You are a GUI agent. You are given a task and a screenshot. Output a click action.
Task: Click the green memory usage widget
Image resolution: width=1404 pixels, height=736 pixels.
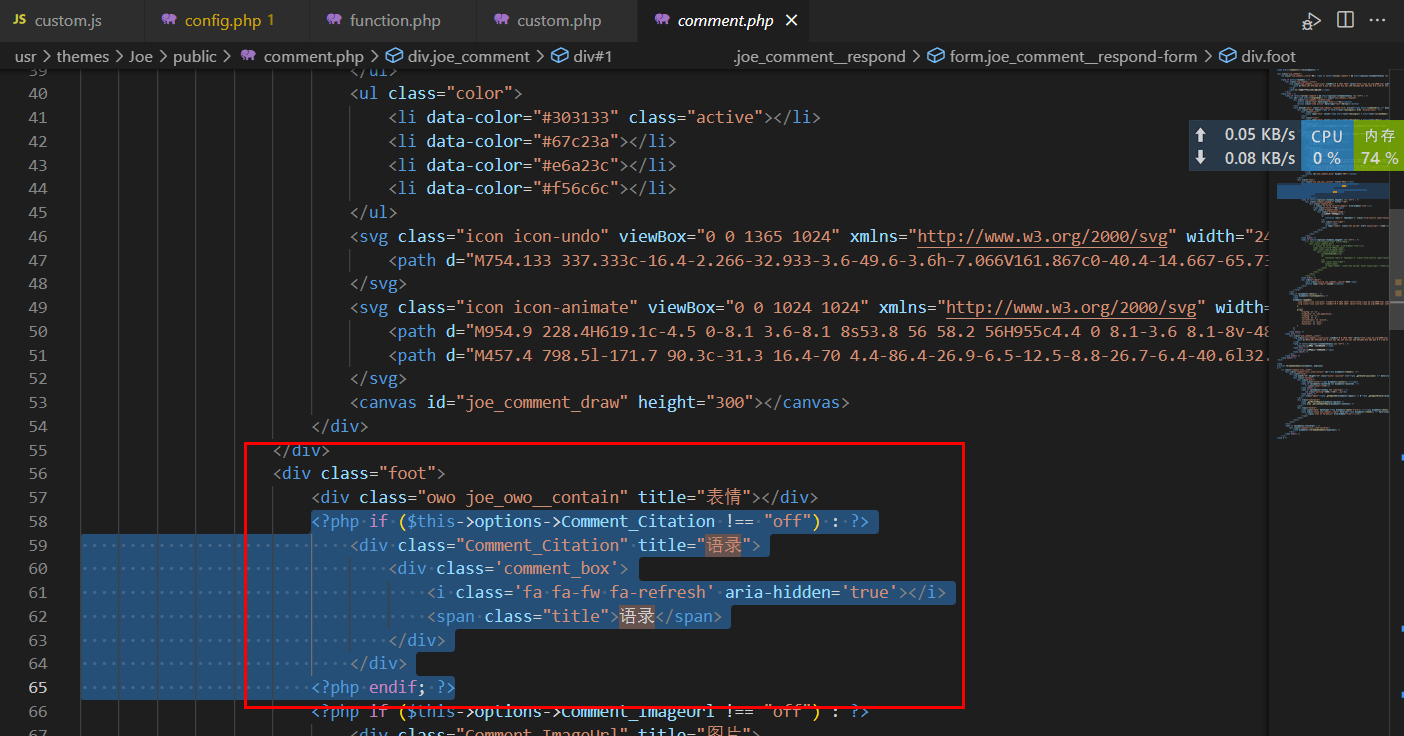tap(1379, 147)
